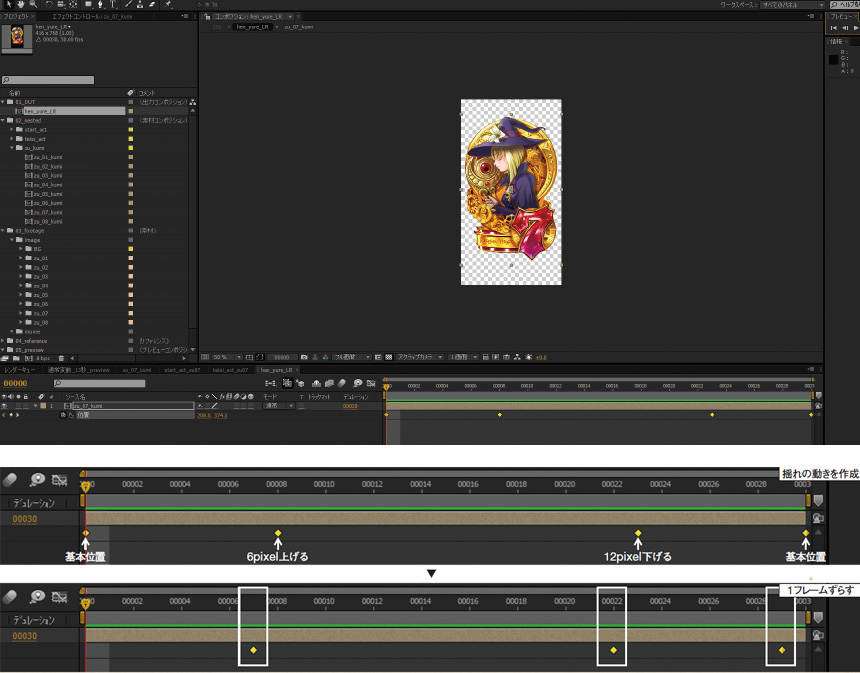The width and height of the screenshot is (860, 673).
Task: Select the Zoom magnifier tool
Action: coord(33,4)
